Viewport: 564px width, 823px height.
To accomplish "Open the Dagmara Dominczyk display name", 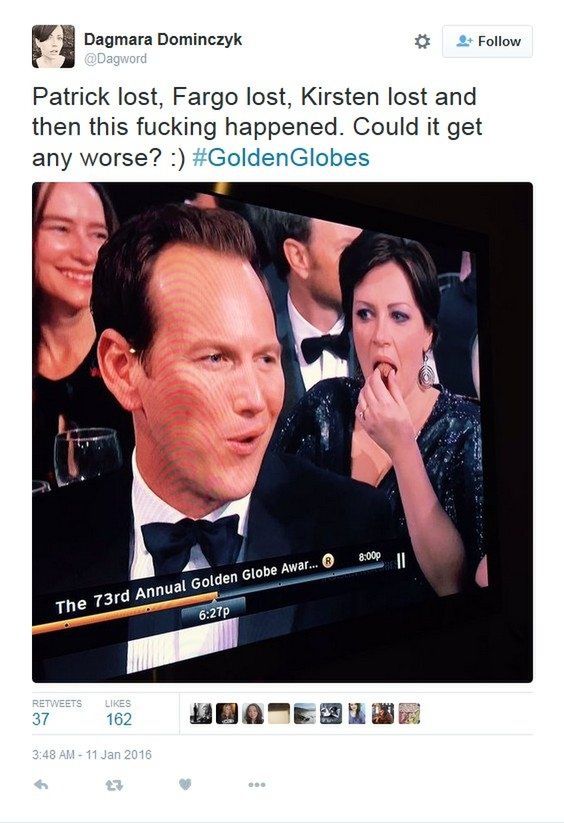I will tap(163, 39).
